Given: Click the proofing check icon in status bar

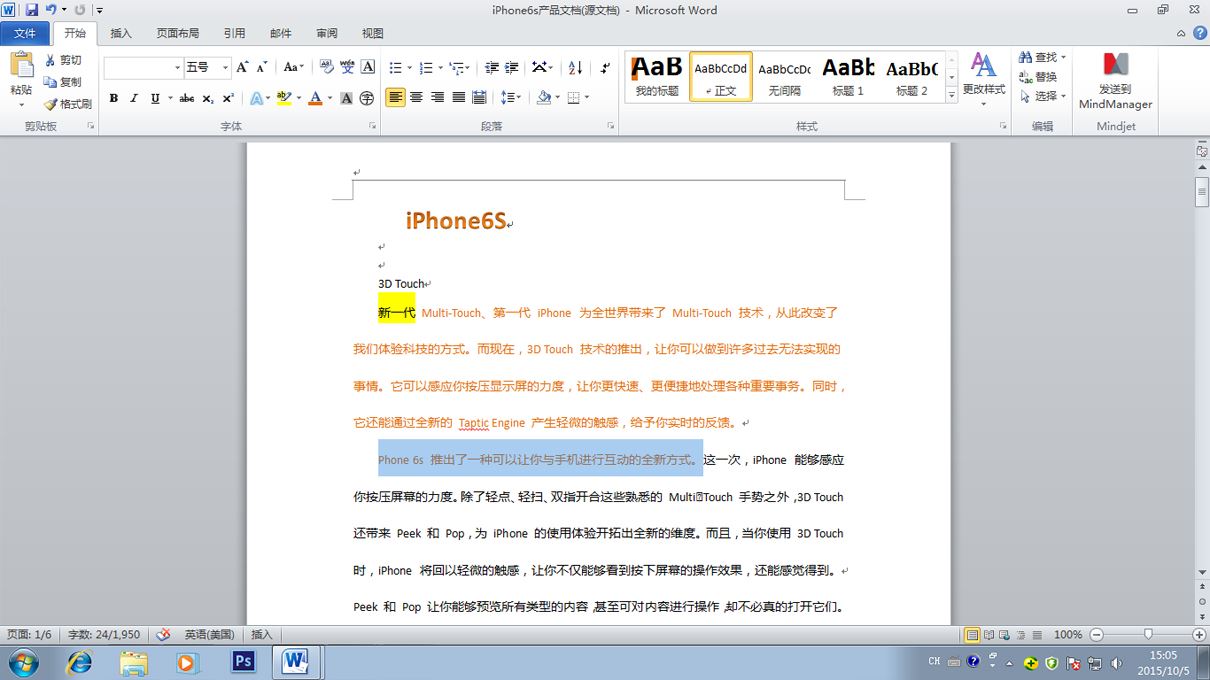Looking at the screenshot, I should (x=163, y=635).
